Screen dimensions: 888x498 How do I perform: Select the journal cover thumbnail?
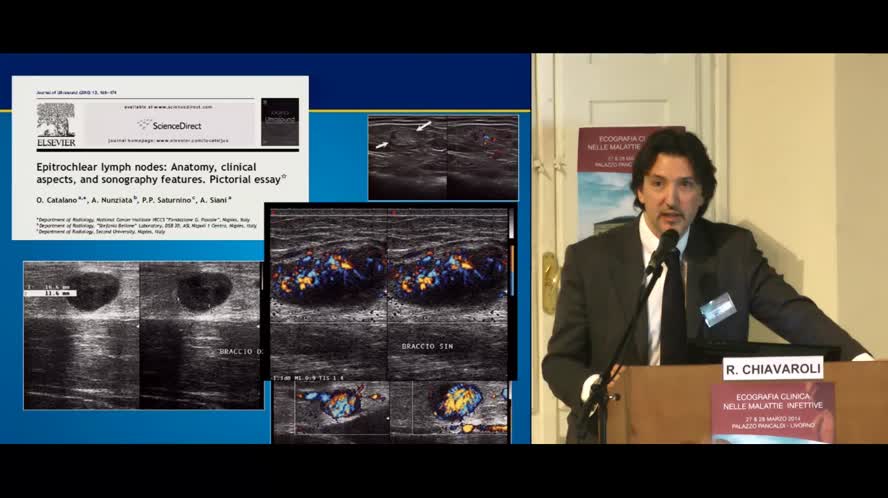(x=280, y=121)
